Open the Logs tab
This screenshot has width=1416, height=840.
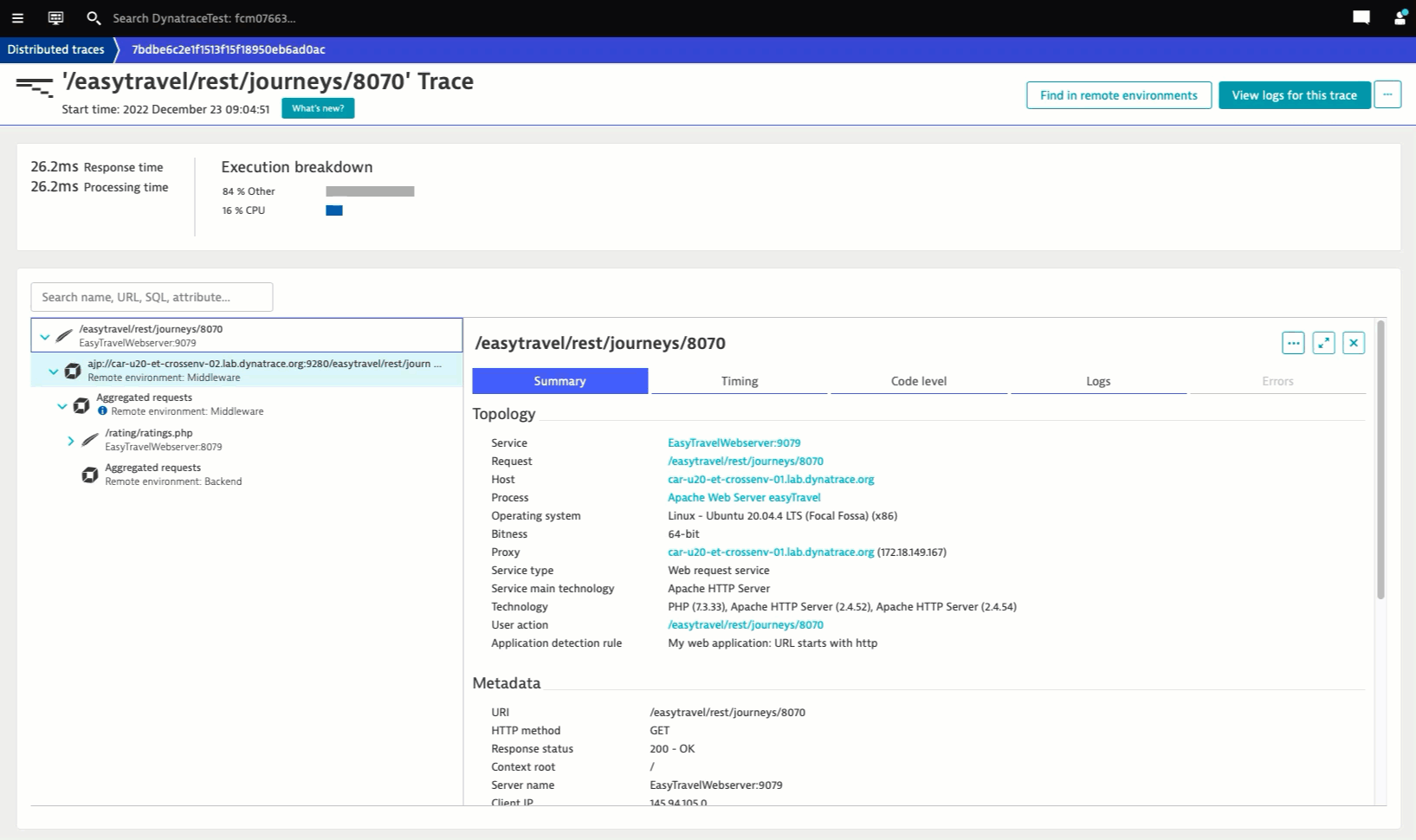point(1098,381)
